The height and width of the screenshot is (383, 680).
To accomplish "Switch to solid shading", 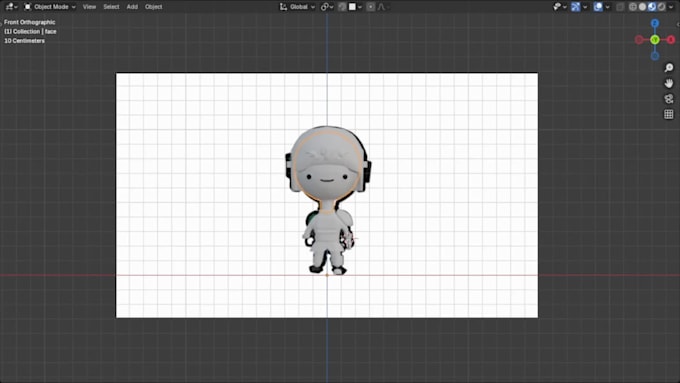I will click(642, 7).
